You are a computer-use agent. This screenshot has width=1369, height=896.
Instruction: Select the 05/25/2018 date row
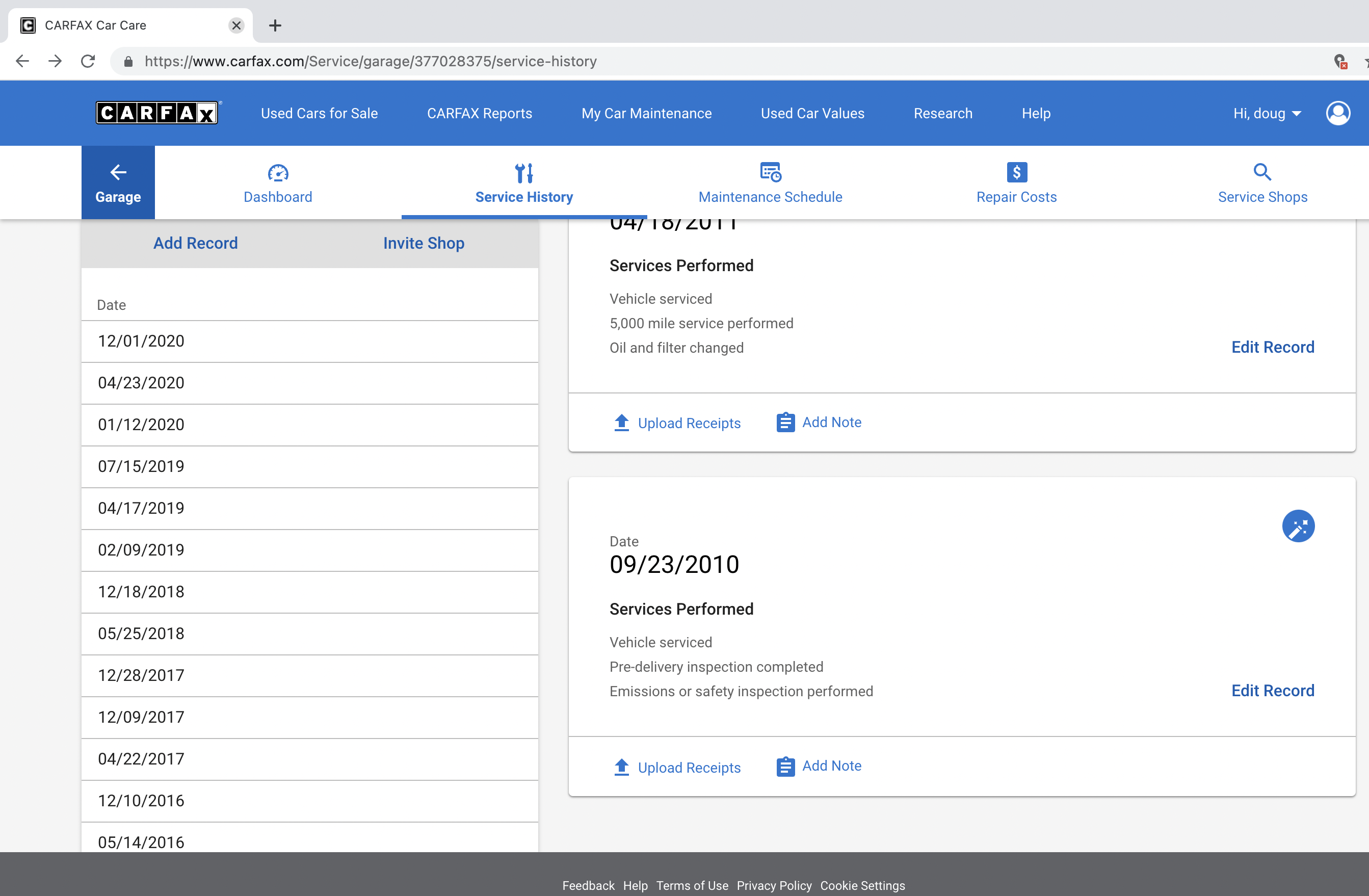(x=310, y=634)
